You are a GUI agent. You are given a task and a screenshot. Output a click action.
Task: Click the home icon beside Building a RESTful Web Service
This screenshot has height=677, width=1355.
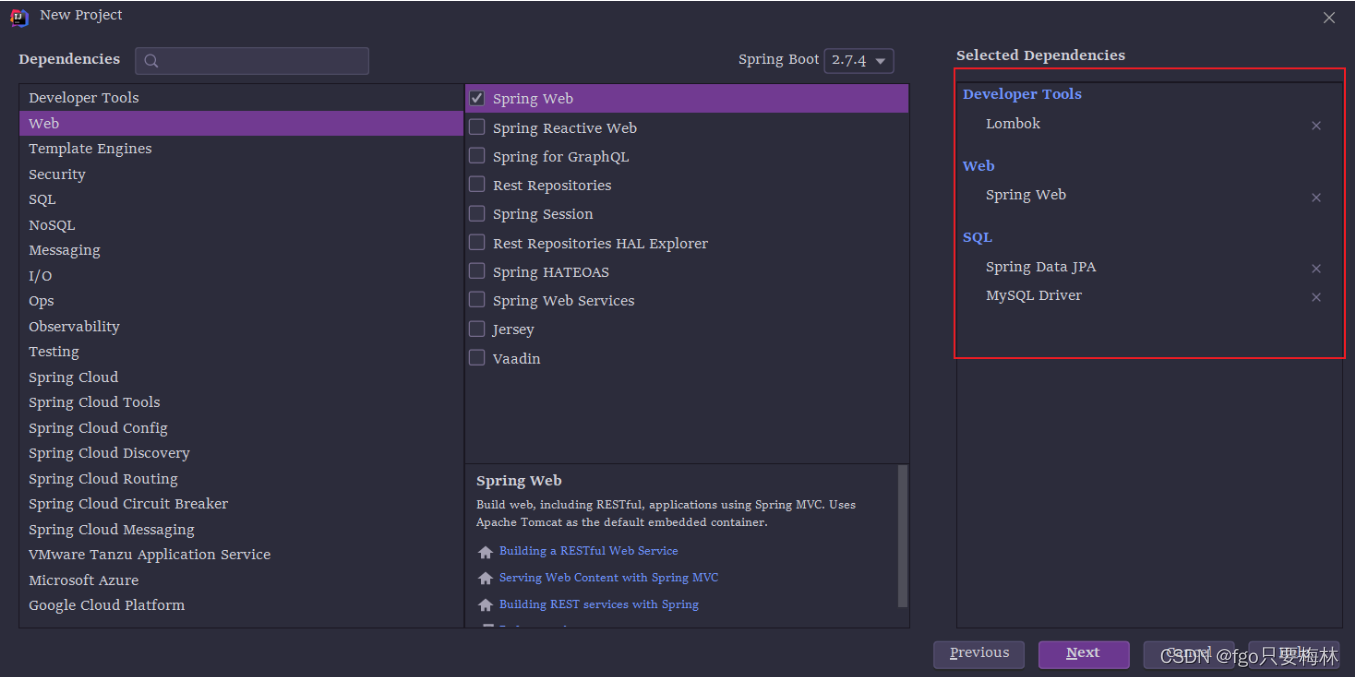[x=485, y=552]
